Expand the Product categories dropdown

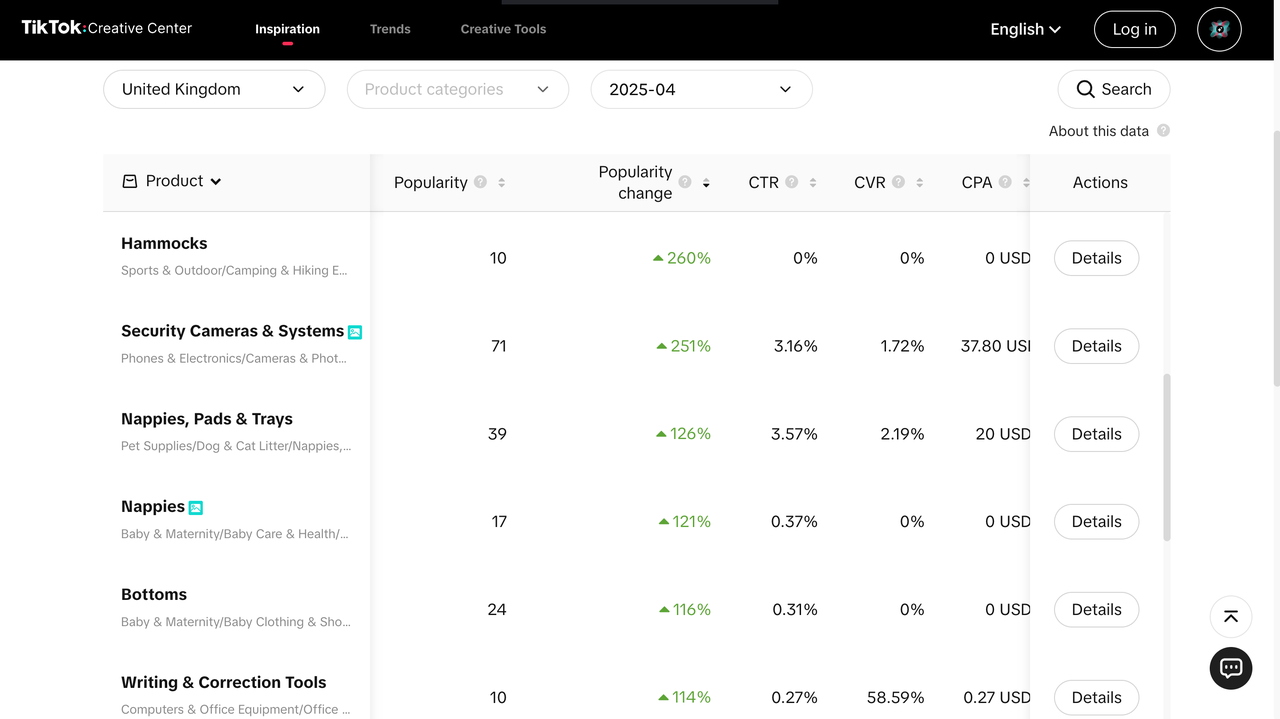tap(457, 89)
